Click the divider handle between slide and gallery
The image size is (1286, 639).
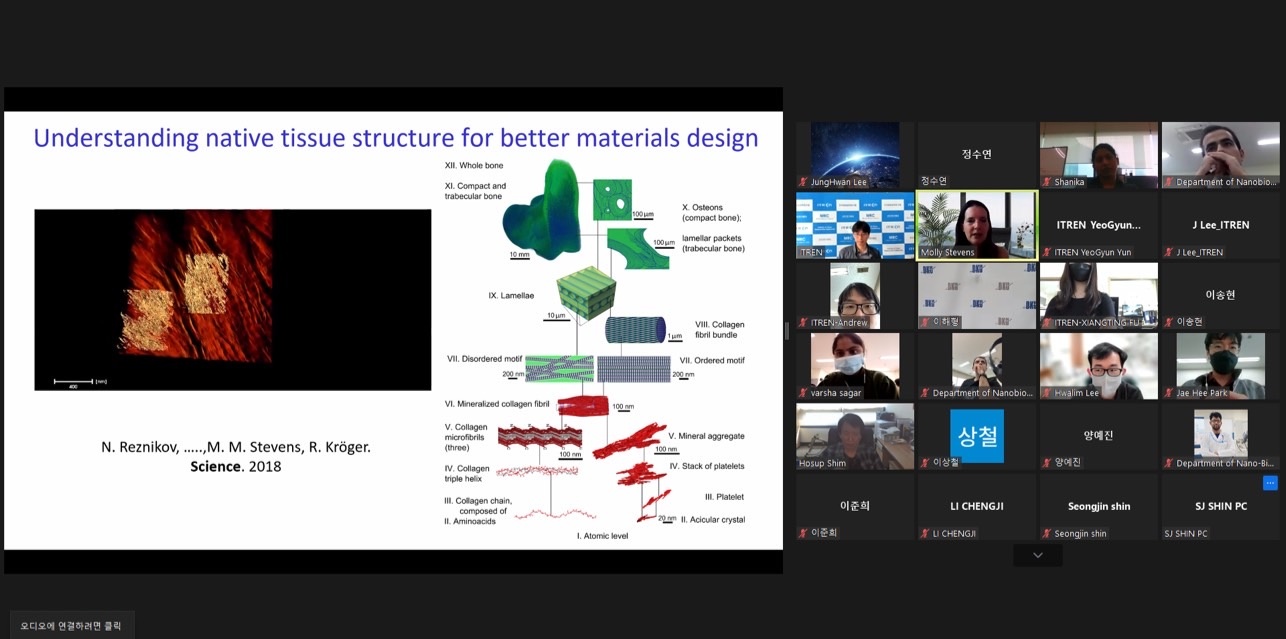(787, 331)
